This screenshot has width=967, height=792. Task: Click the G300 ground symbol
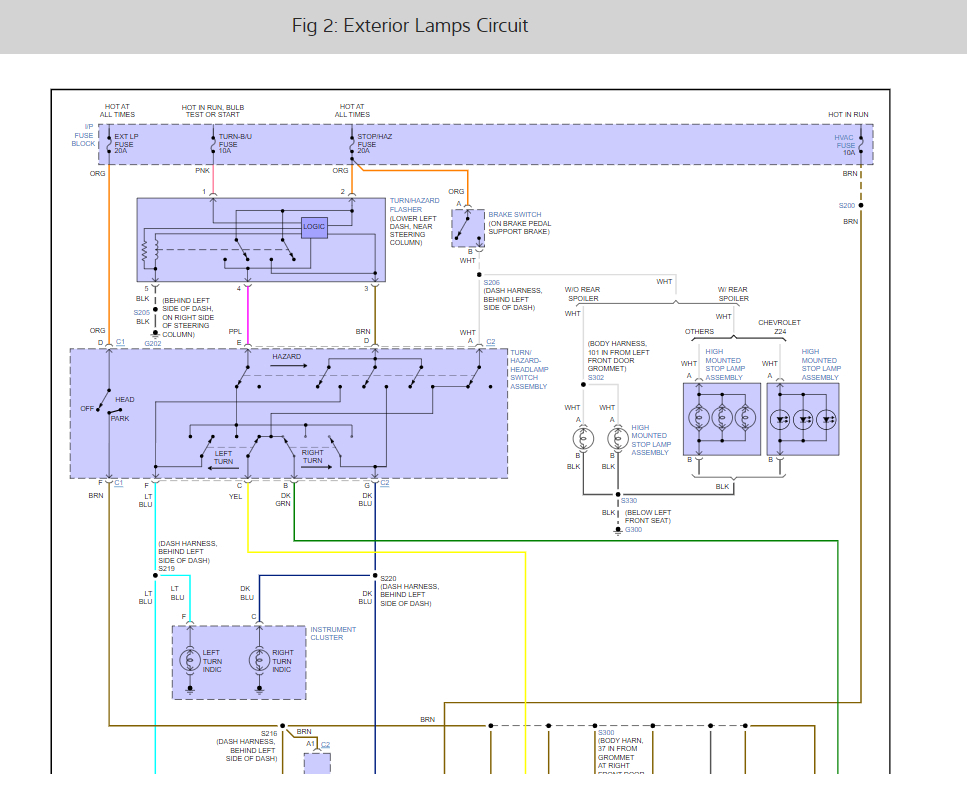click(x=617, y=530)
